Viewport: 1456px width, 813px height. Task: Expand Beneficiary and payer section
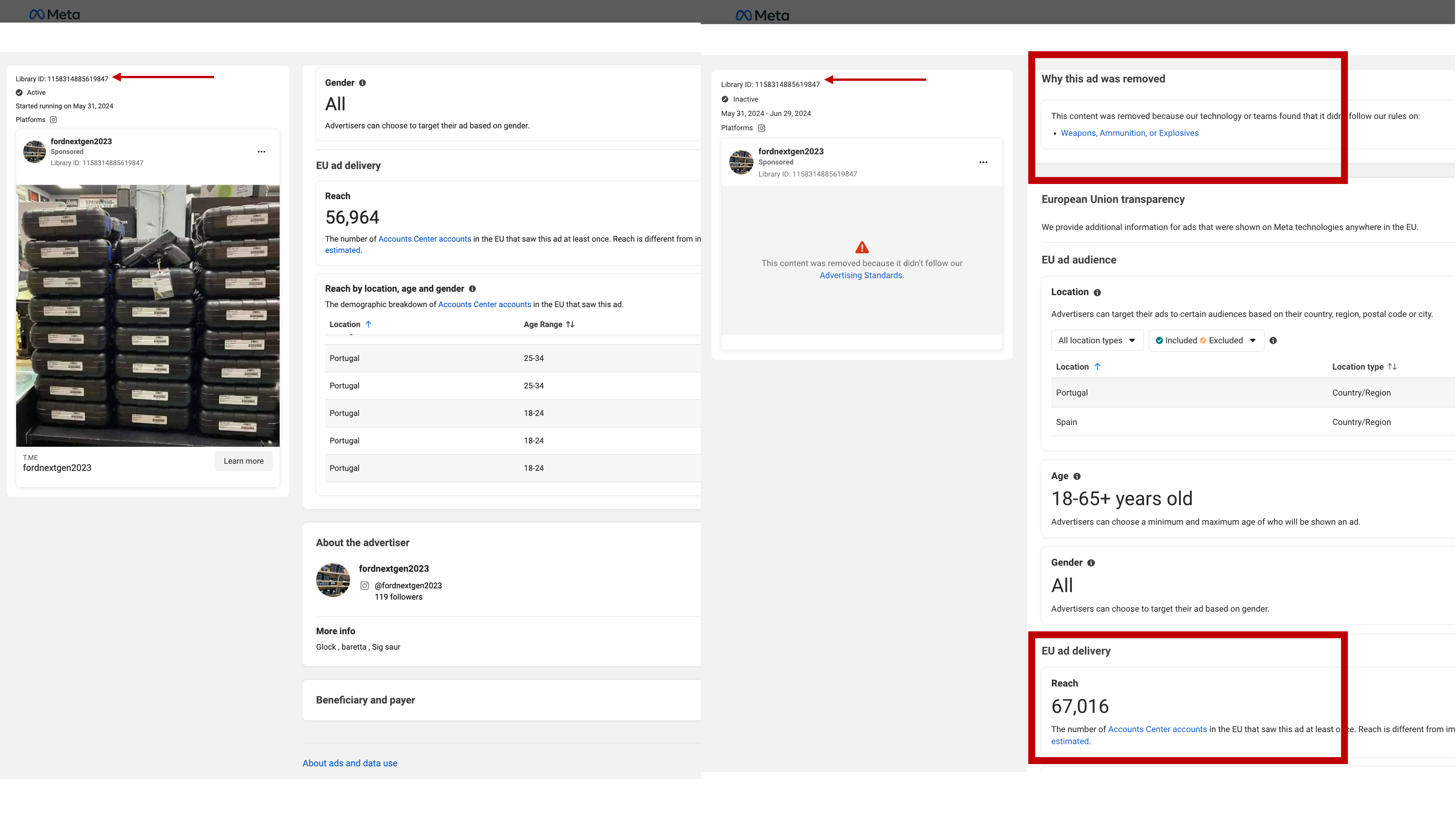365,700
